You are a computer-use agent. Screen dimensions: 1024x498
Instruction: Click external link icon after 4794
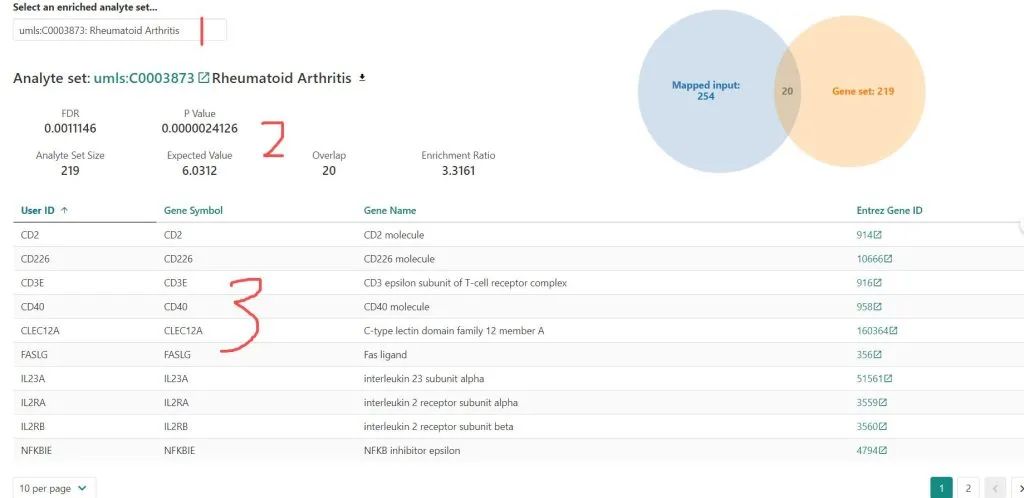883,450
